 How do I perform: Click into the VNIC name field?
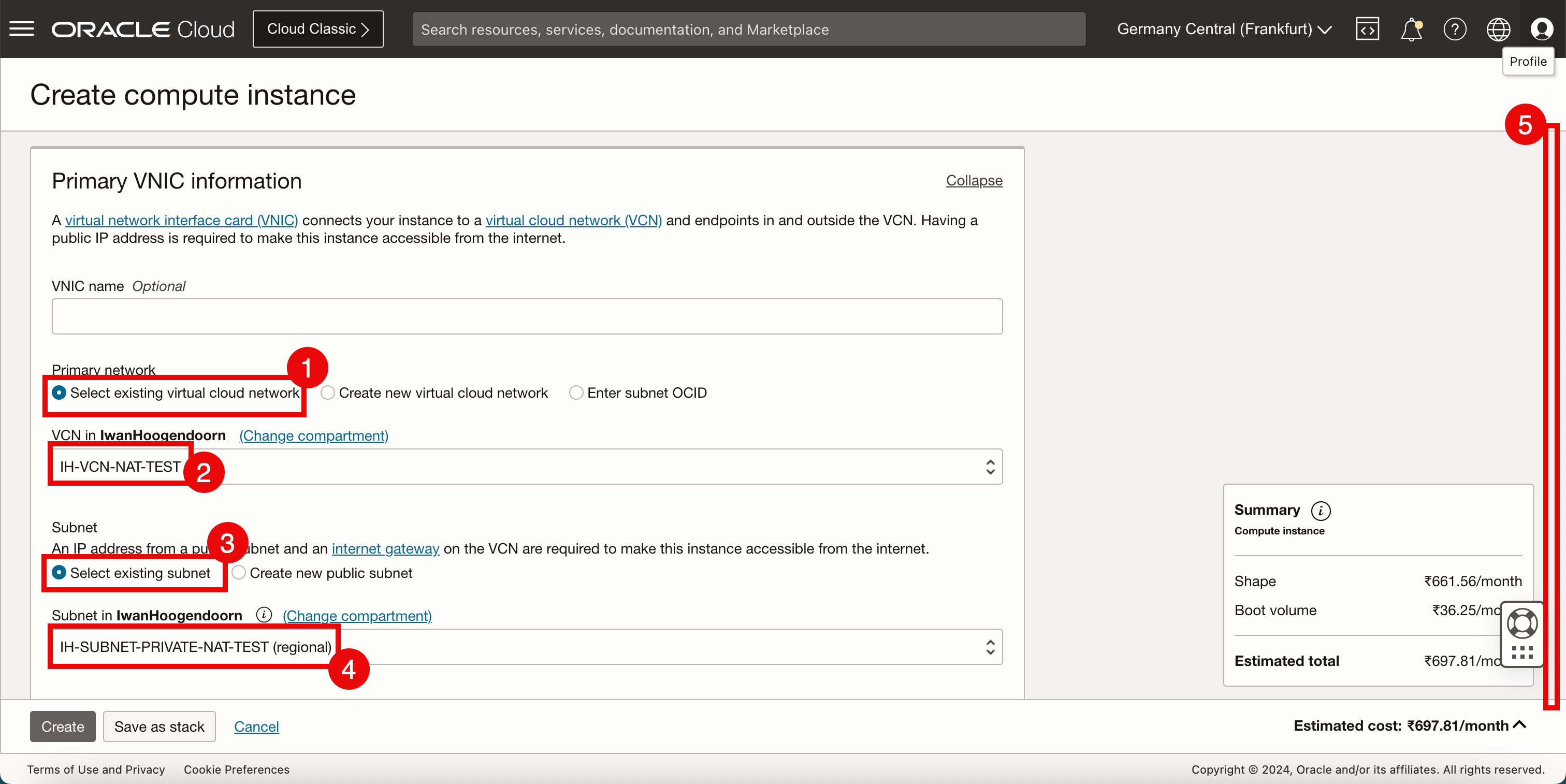527,316
